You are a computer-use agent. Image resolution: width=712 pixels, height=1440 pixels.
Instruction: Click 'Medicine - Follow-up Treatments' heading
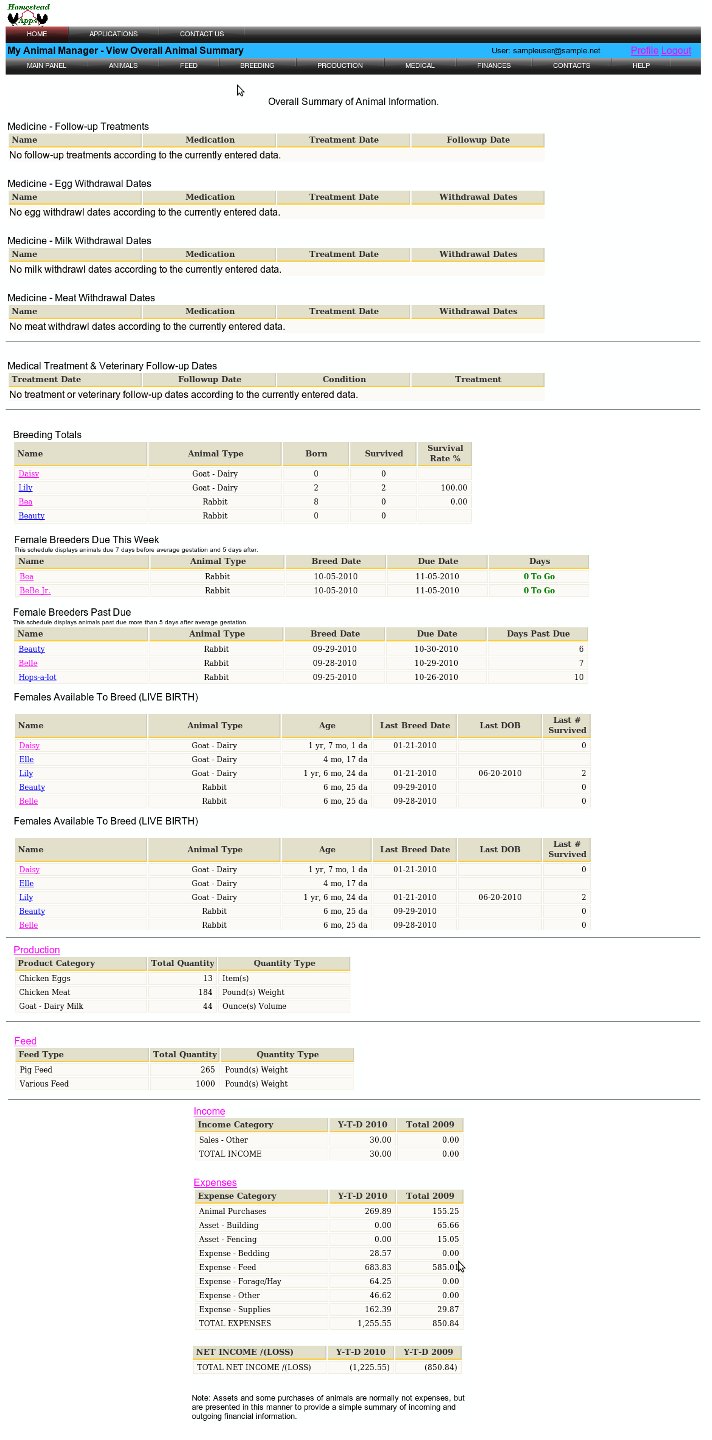[x=78, y=126]
